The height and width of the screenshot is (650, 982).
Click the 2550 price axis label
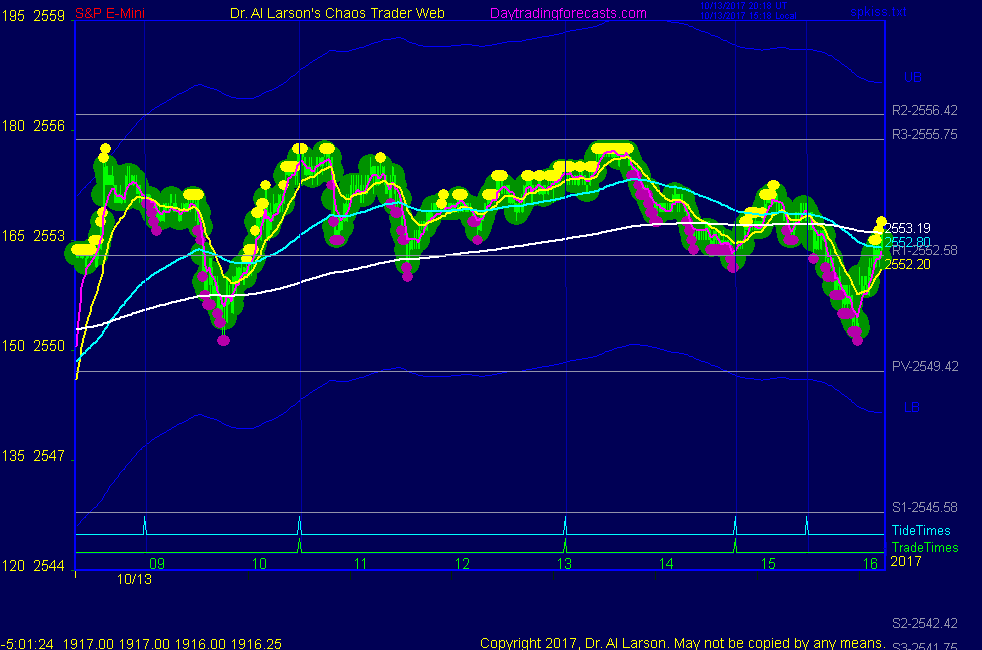pyautogui.click(x=49, y=346)
